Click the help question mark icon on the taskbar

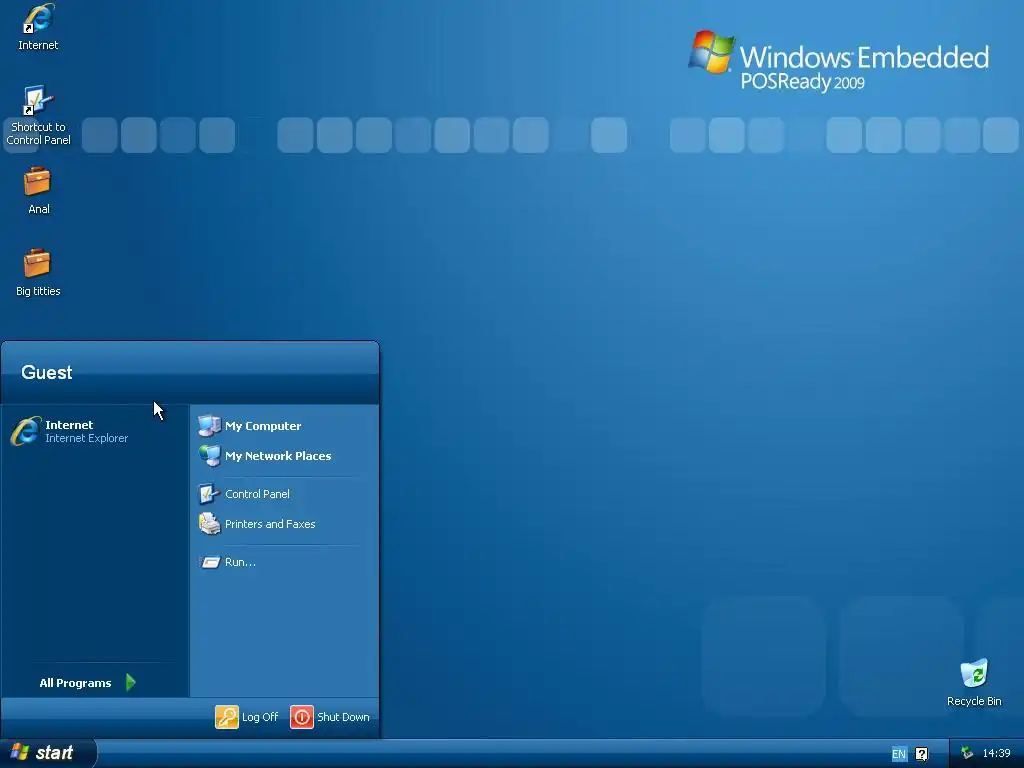click(921, 754)
